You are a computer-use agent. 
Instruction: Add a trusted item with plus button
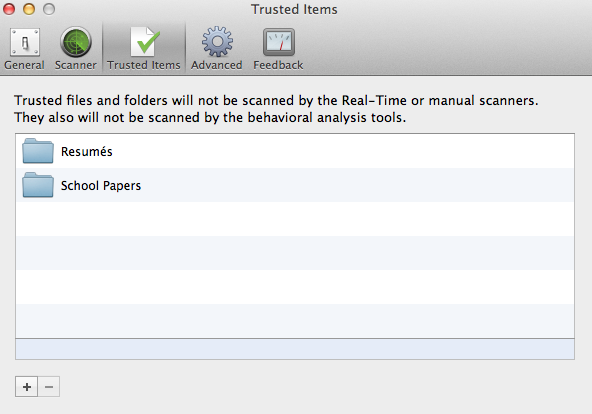click(x=26, y=387)
